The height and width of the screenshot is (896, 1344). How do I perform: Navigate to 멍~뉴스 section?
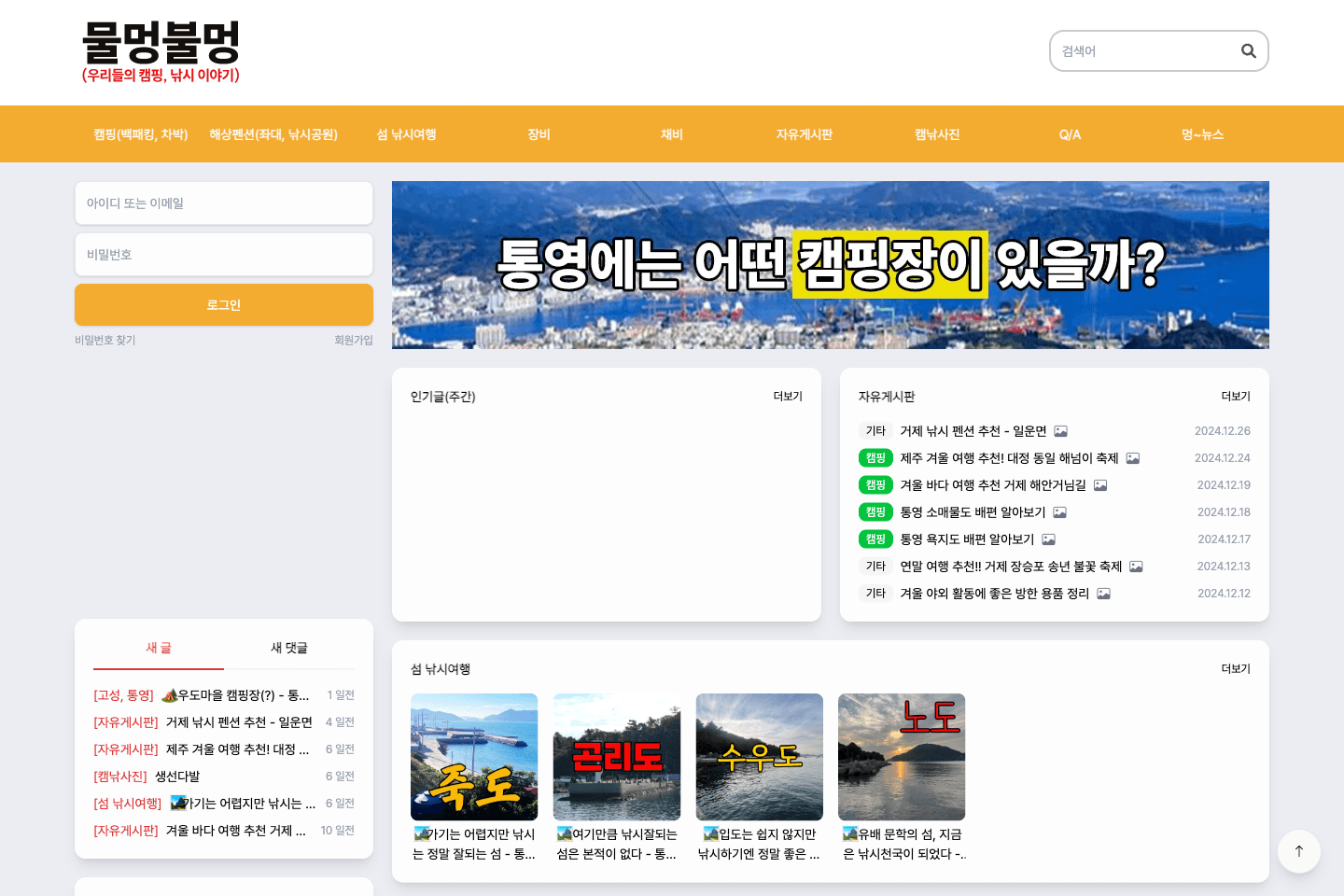point(1203,134)
